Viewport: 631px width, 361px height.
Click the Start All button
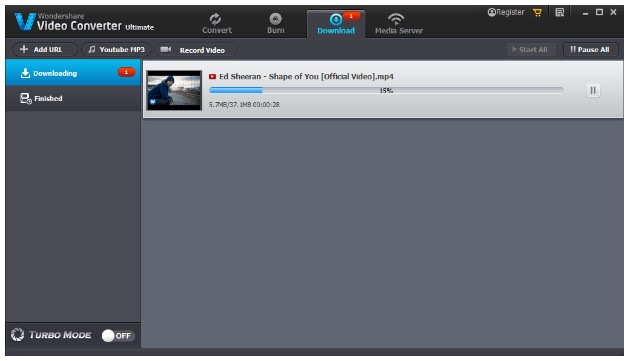[531, 50]
